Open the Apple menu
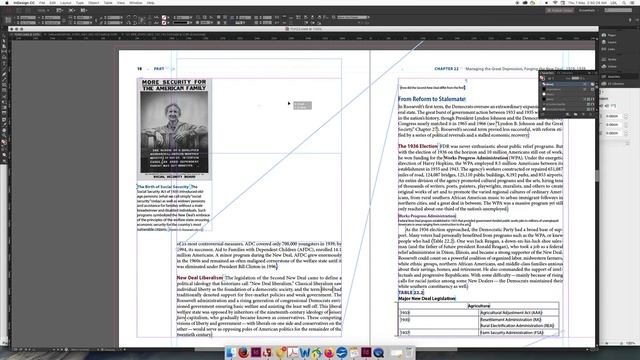Screen dimensions: 640x360 pyautogui.click(x=7, y=3)
